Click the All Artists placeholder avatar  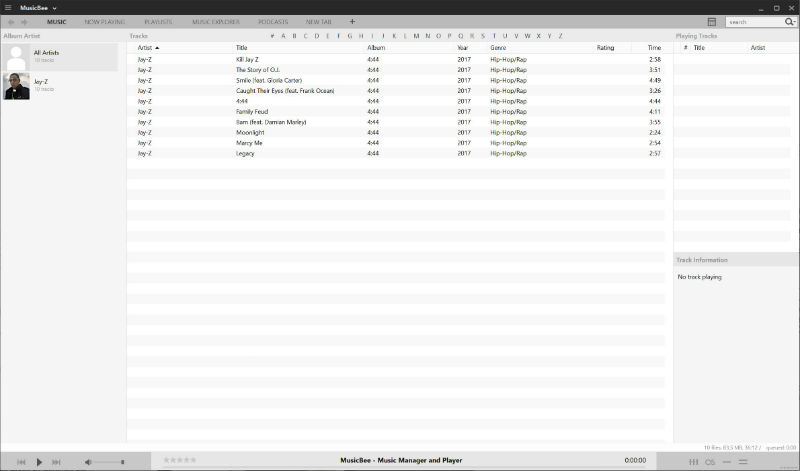pyautogui.click(x=16, y=57)
